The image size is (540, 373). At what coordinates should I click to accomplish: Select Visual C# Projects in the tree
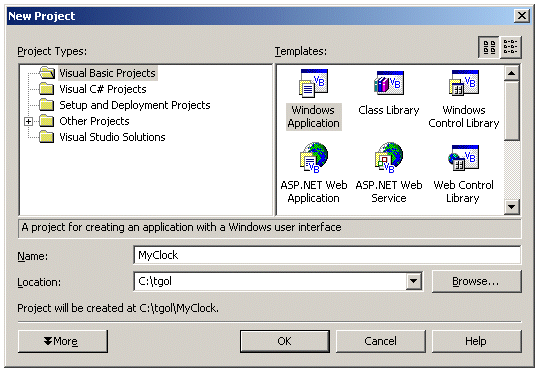pos(103,89)
